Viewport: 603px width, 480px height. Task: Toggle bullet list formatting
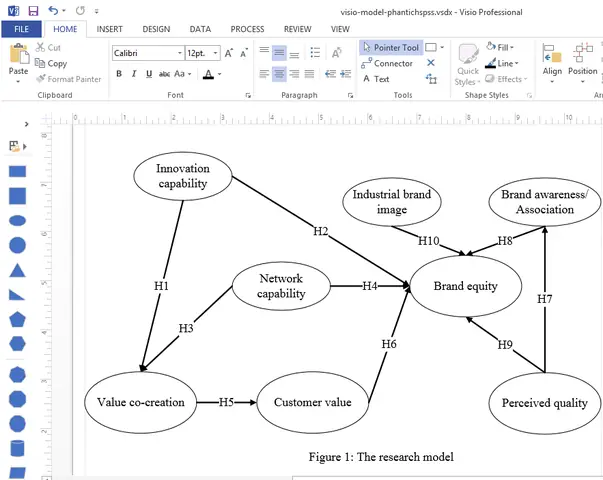click(x=315, y=52)
